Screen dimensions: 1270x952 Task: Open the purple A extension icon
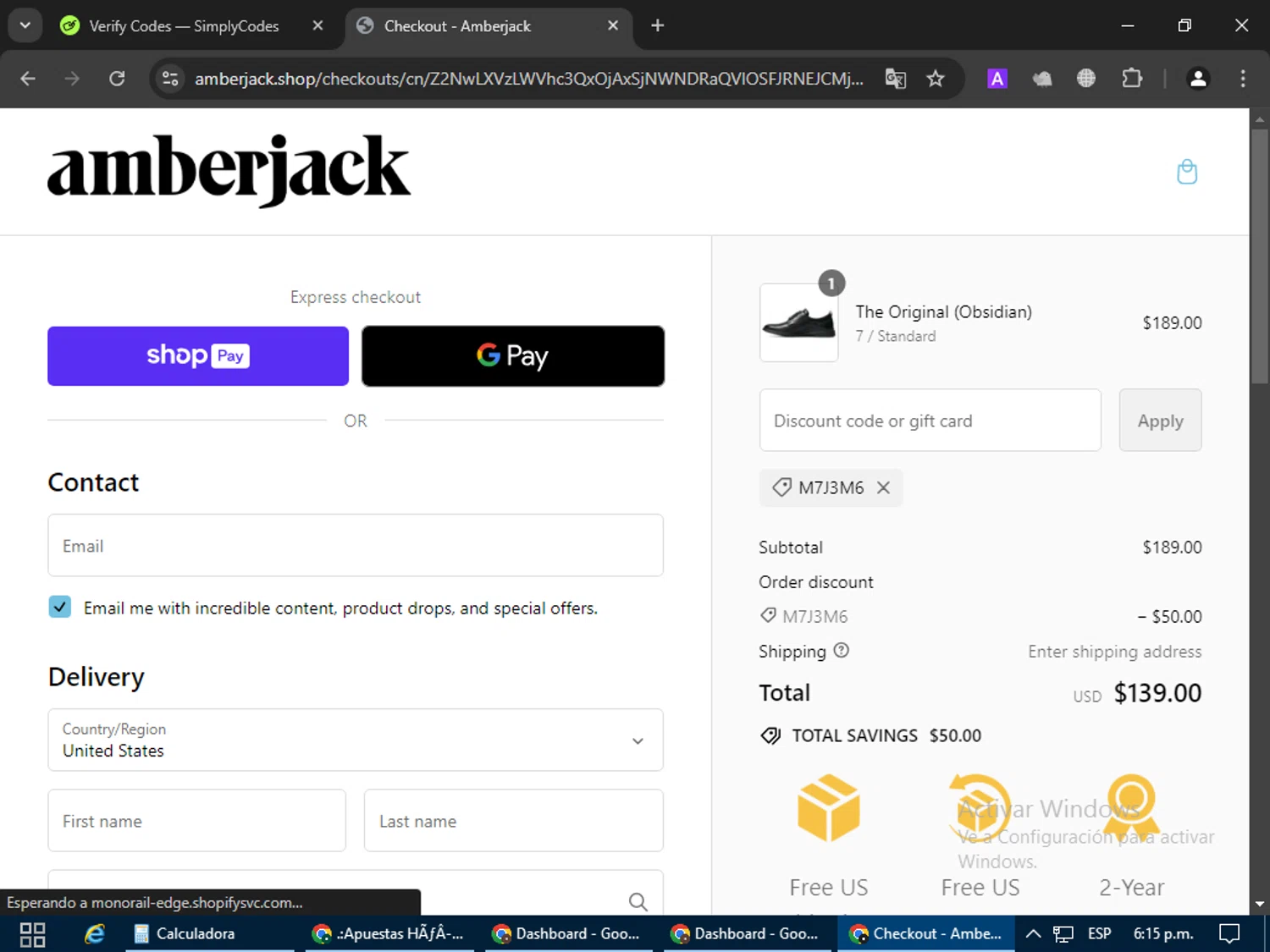click(x=997, y=79)
